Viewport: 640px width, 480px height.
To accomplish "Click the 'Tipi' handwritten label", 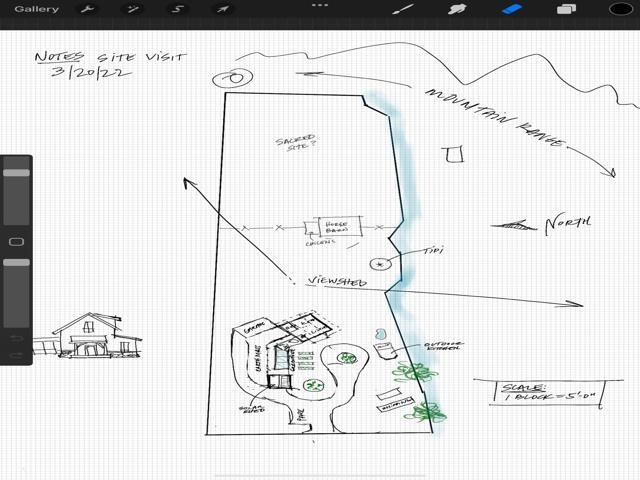I will (x=433, y=250).
